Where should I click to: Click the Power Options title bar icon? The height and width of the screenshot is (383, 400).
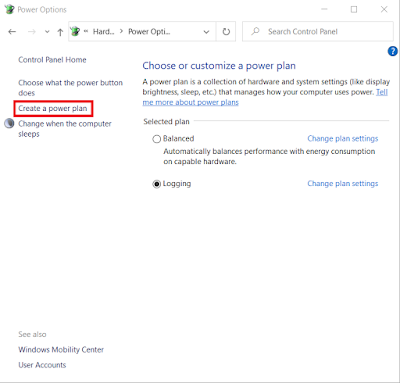(10, 9)
